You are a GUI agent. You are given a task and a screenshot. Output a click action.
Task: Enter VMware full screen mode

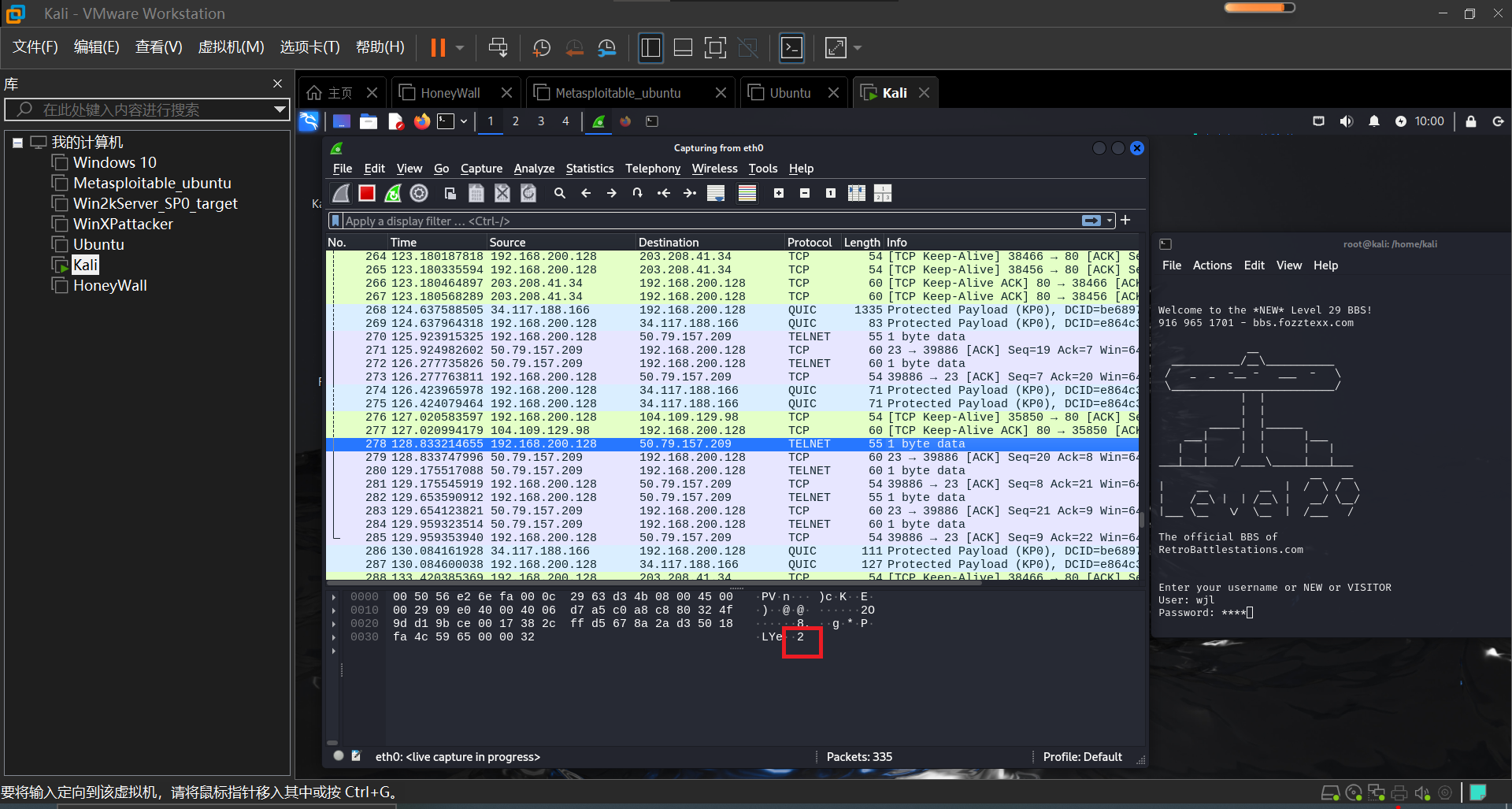(715, 48)
